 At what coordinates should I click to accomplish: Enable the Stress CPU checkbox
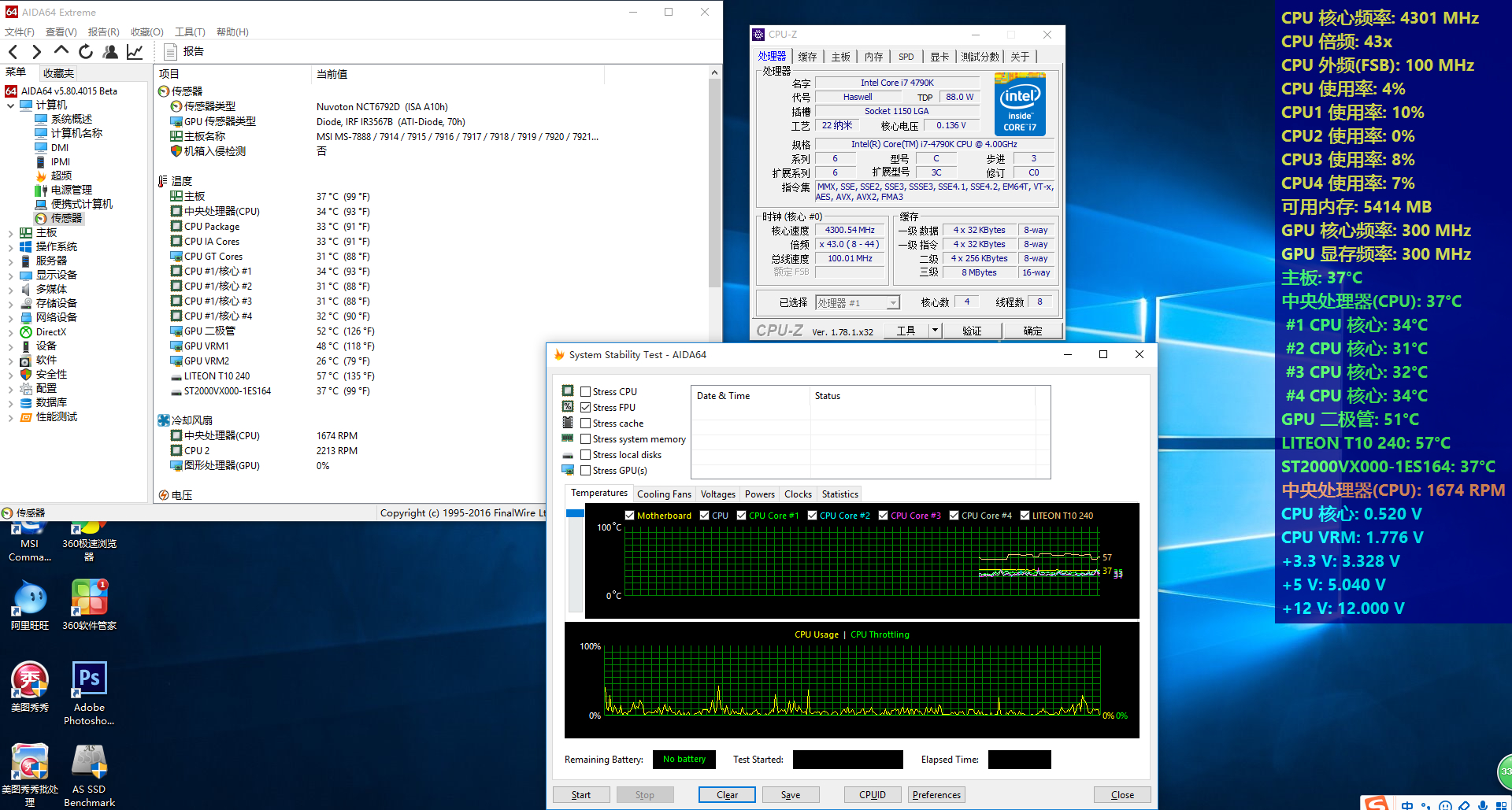pos(585,392)
